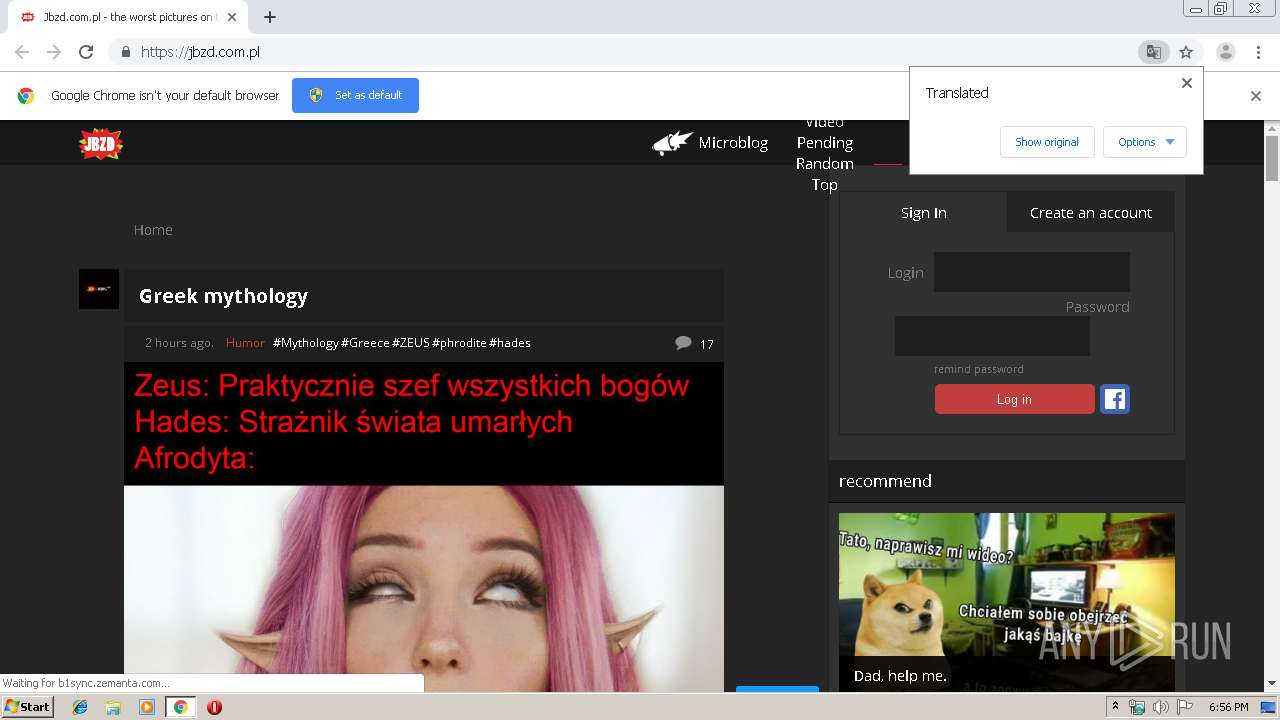The width and height of the screenshot is (1280, 720).
Task: Open the Windows Start menu
Action: (28, 707)
